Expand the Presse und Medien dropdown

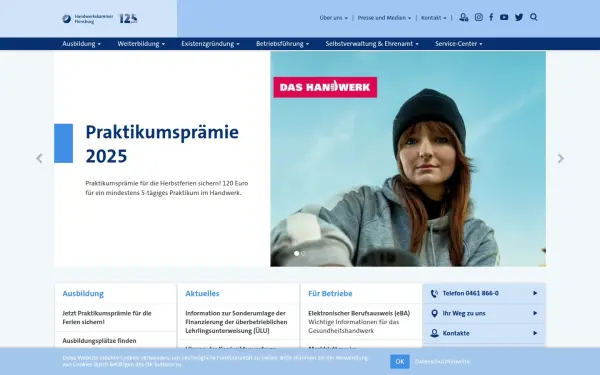click(385, 18)
